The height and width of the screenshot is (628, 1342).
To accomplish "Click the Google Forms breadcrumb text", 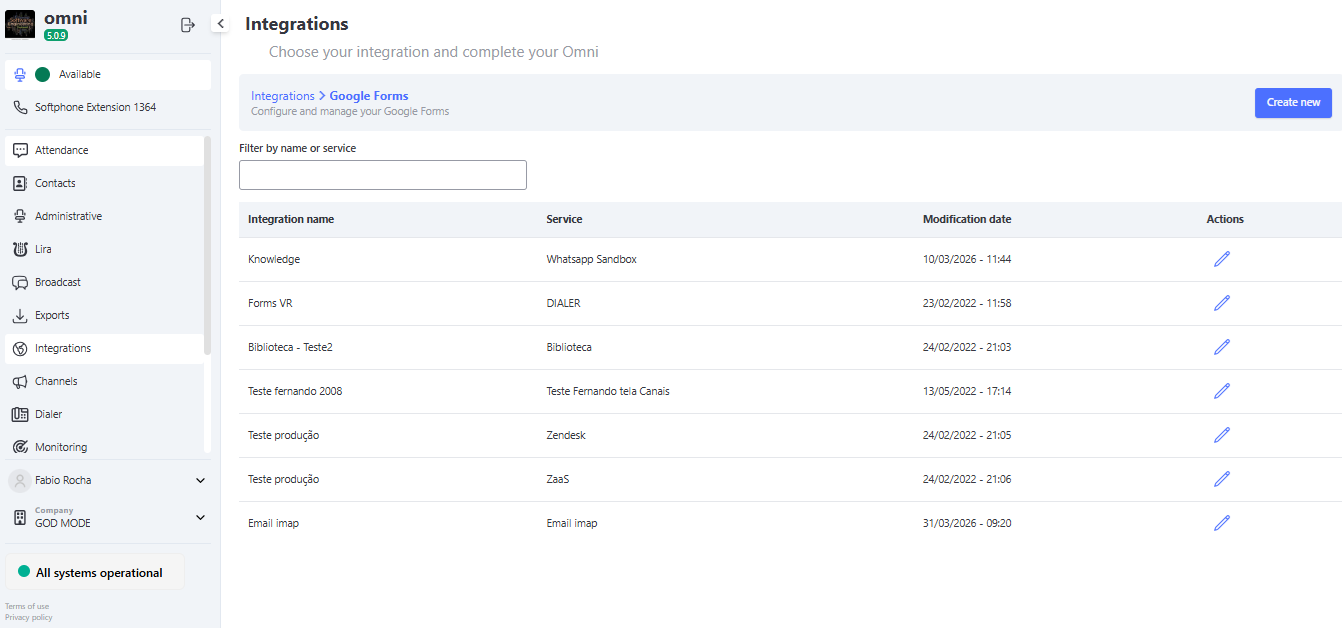I will tap(369, 96).
